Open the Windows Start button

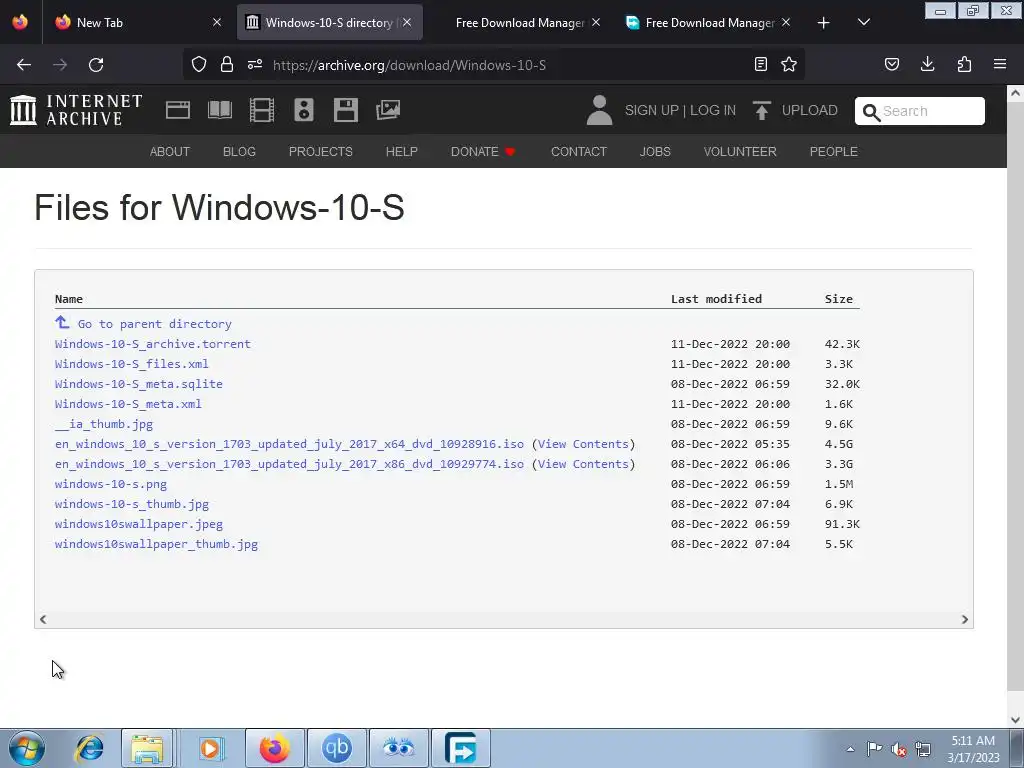point(26,748)
